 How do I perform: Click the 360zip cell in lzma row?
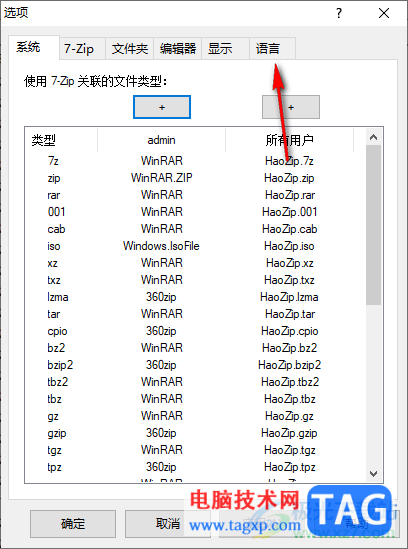point(161,297)
